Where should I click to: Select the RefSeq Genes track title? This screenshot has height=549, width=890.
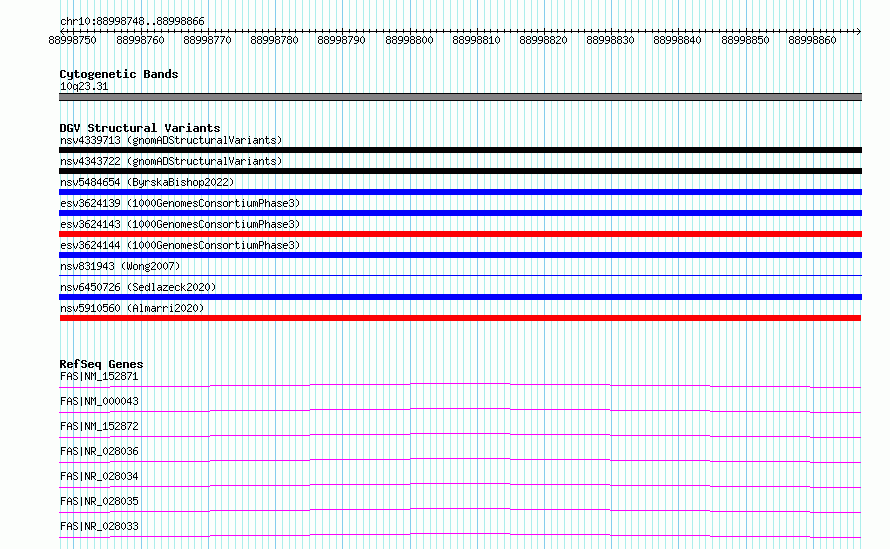tap(101, 364)
